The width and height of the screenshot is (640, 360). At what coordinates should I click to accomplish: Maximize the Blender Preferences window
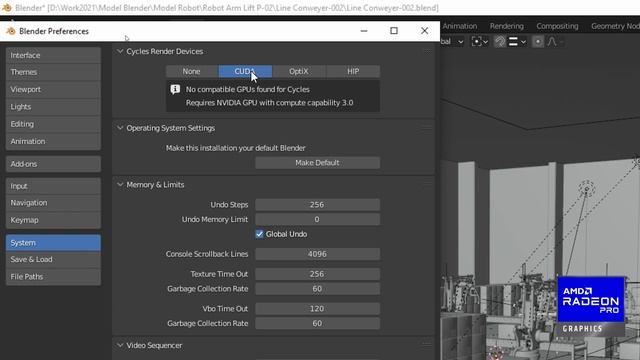pyautogui.click(x=394, y=31)
